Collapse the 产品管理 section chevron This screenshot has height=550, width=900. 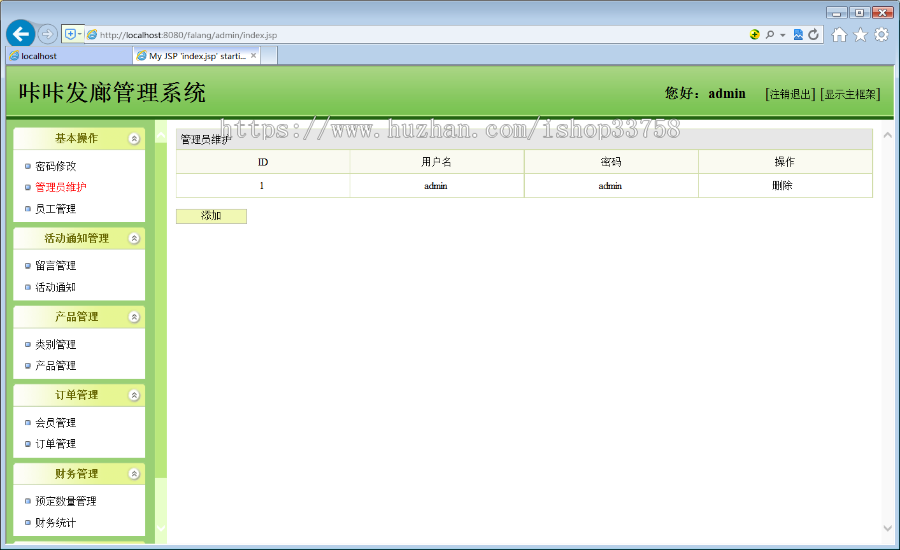point(134,317)
